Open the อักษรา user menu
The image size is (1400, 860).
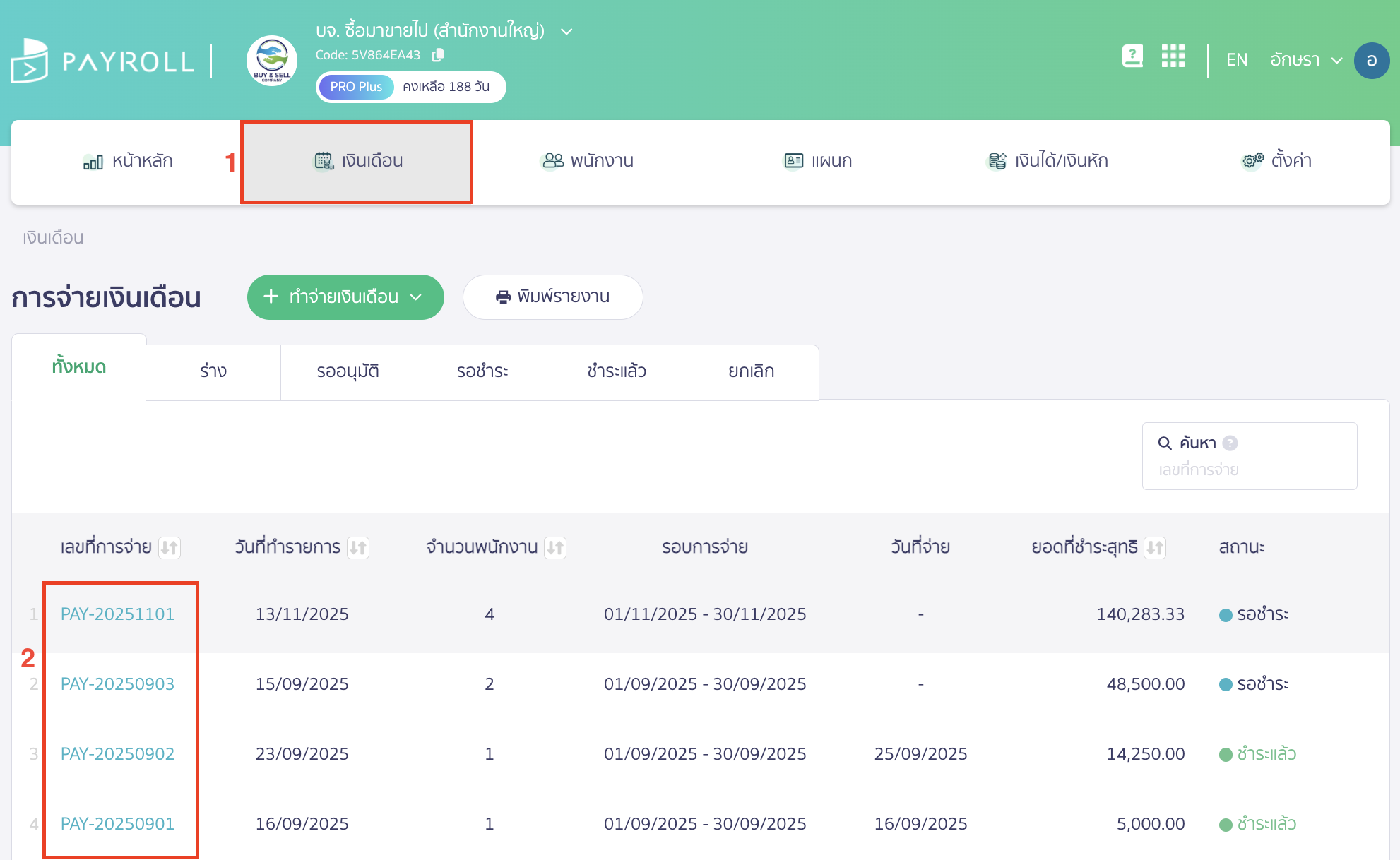click(1305, 61)
